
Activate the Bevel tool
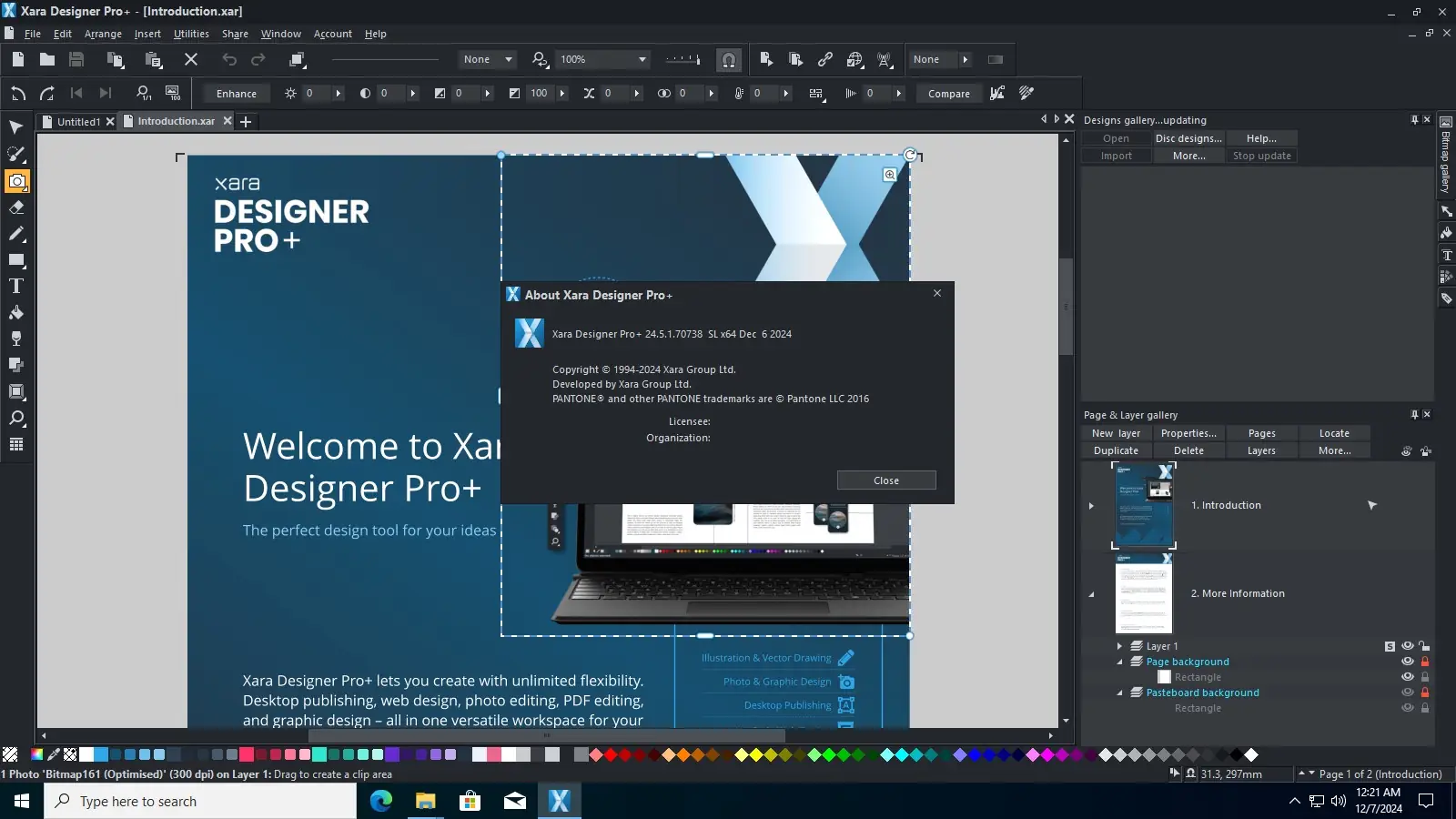click(16, 391)
